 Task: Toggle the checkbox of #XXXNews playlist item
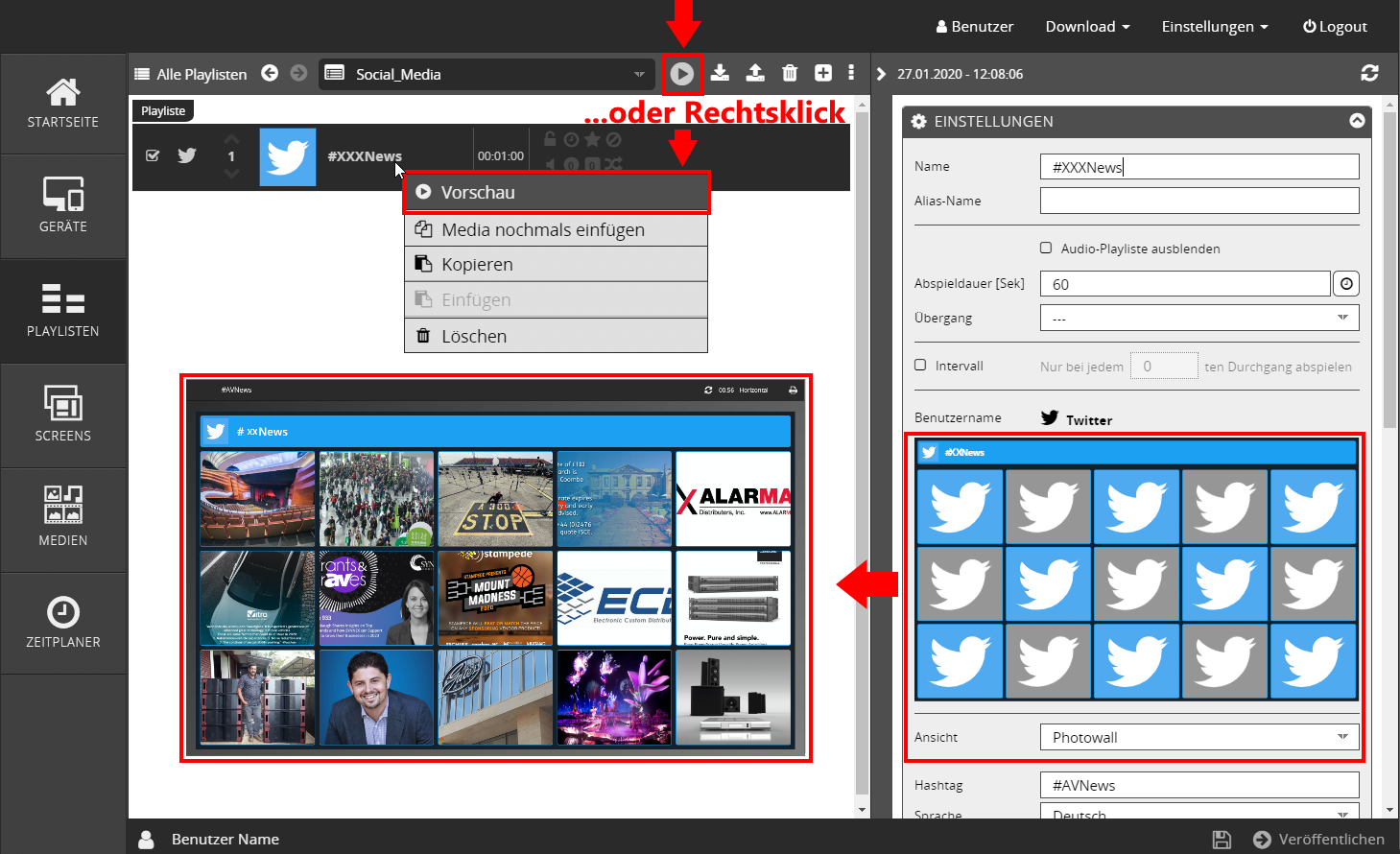coord(153,155)
